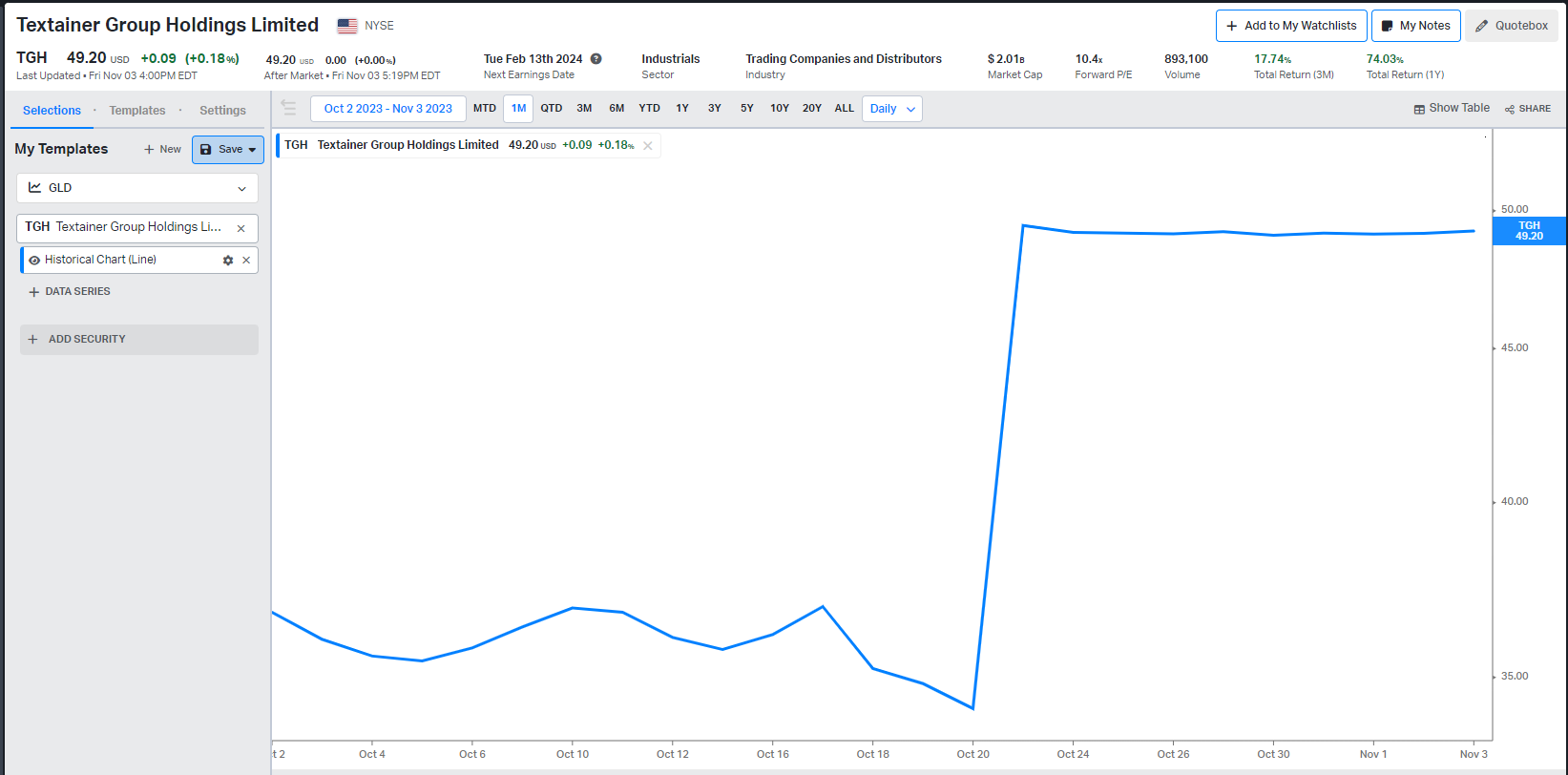Open My Notes

pyautogui.click(x=1416, y=26)
